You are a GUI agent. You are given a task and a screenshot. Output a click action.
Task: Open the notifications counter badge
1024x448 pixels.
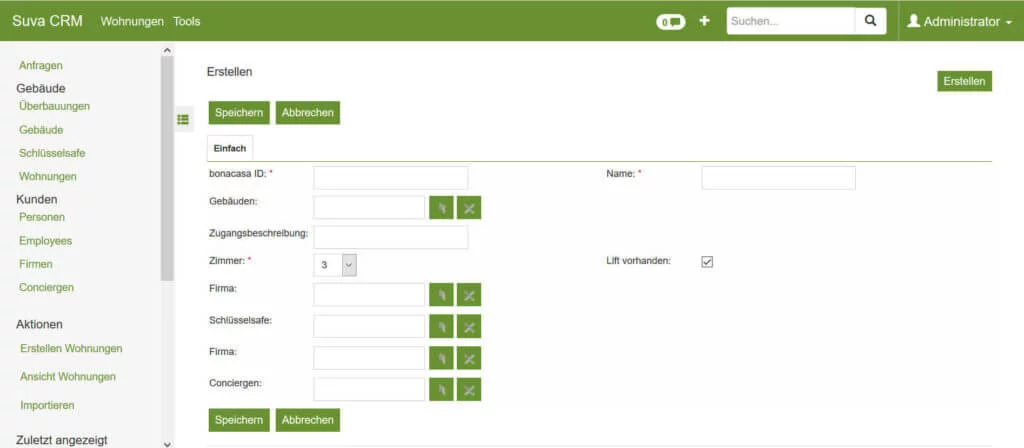[670, 21]
